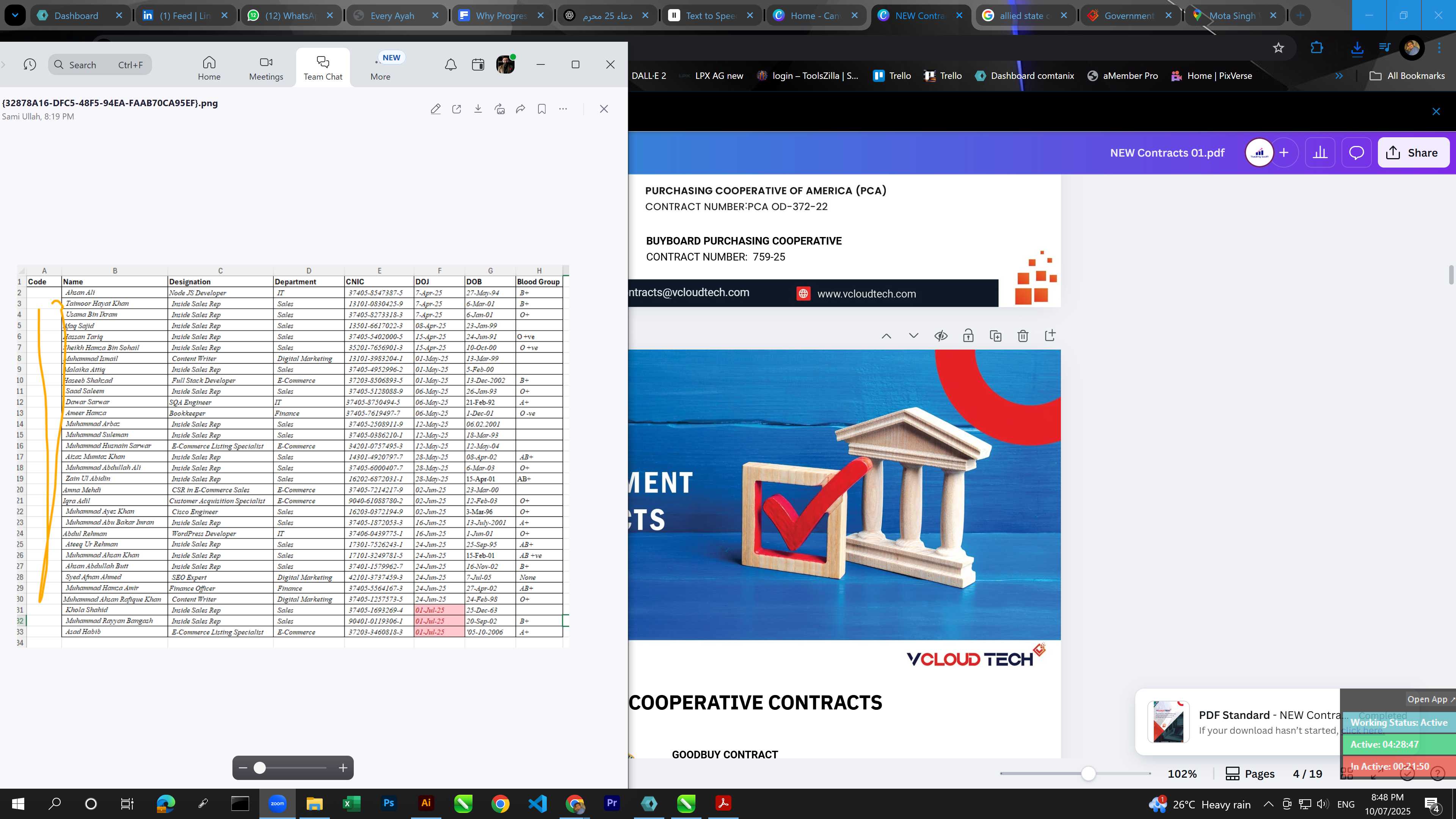Click Canva zoom slider handle
Image resolution: width=1456 pixels, height=819 pixels.
point(1089,773)
